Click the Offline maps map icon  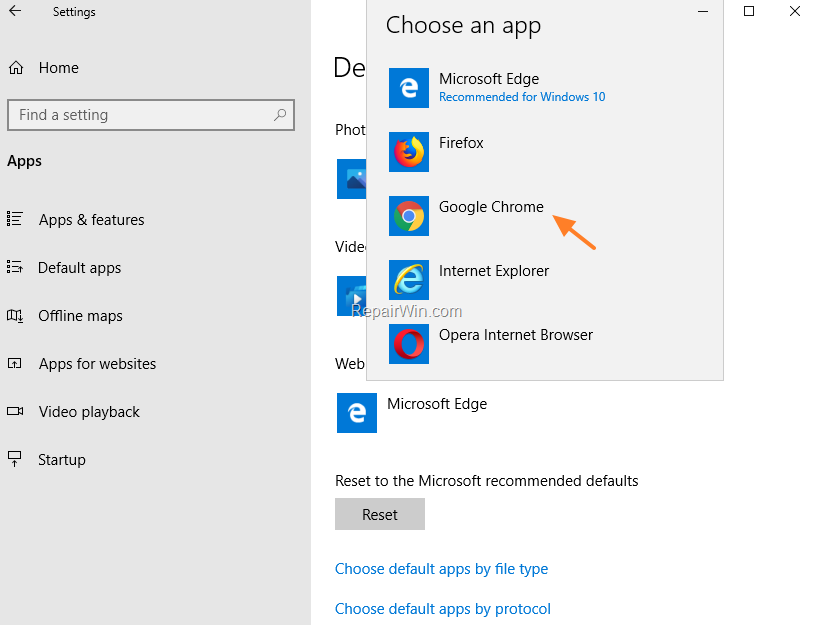pyautogui.click(x=15, y=315)
